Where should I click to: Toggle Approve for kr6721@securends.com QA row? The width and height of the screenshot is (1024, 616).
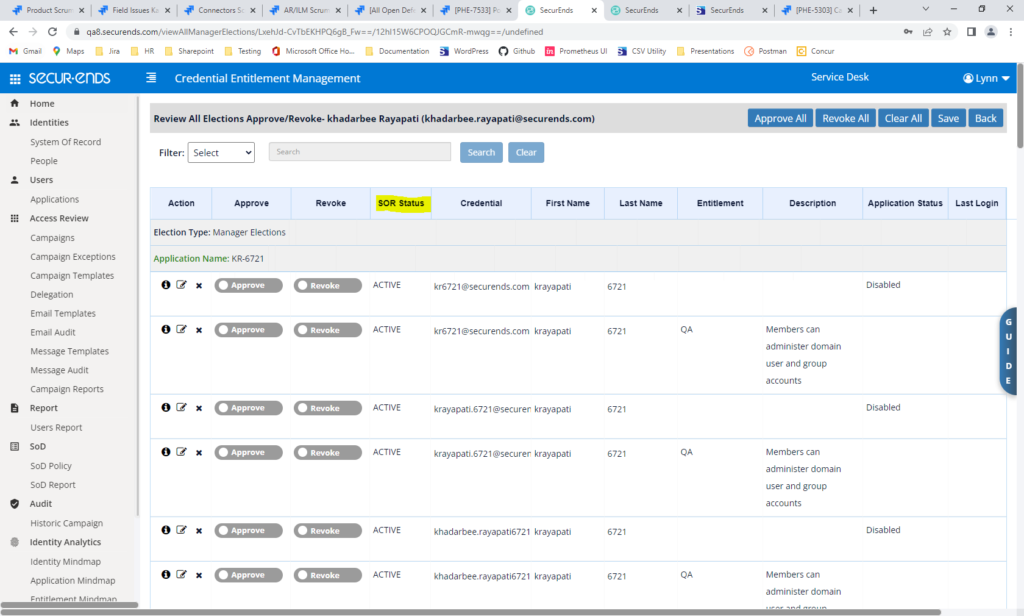tap(248, 330)
